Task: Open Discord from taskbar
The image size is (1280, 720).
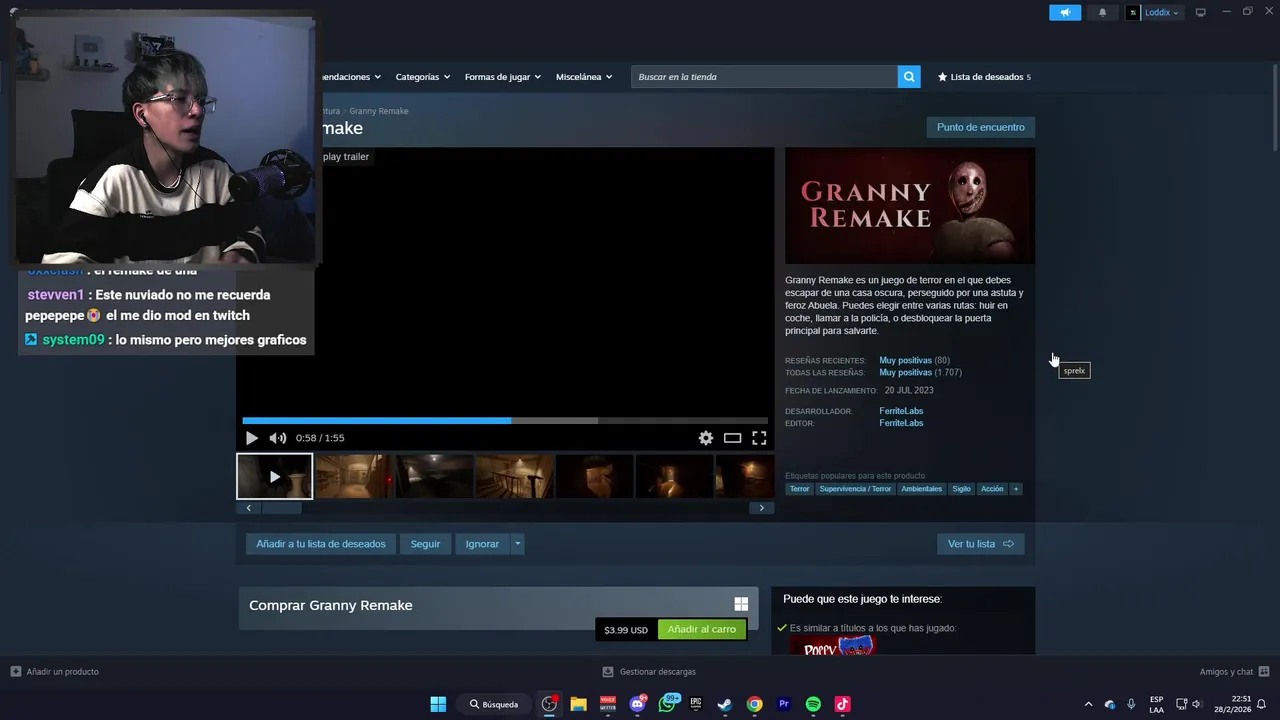Action: point(637,704)
